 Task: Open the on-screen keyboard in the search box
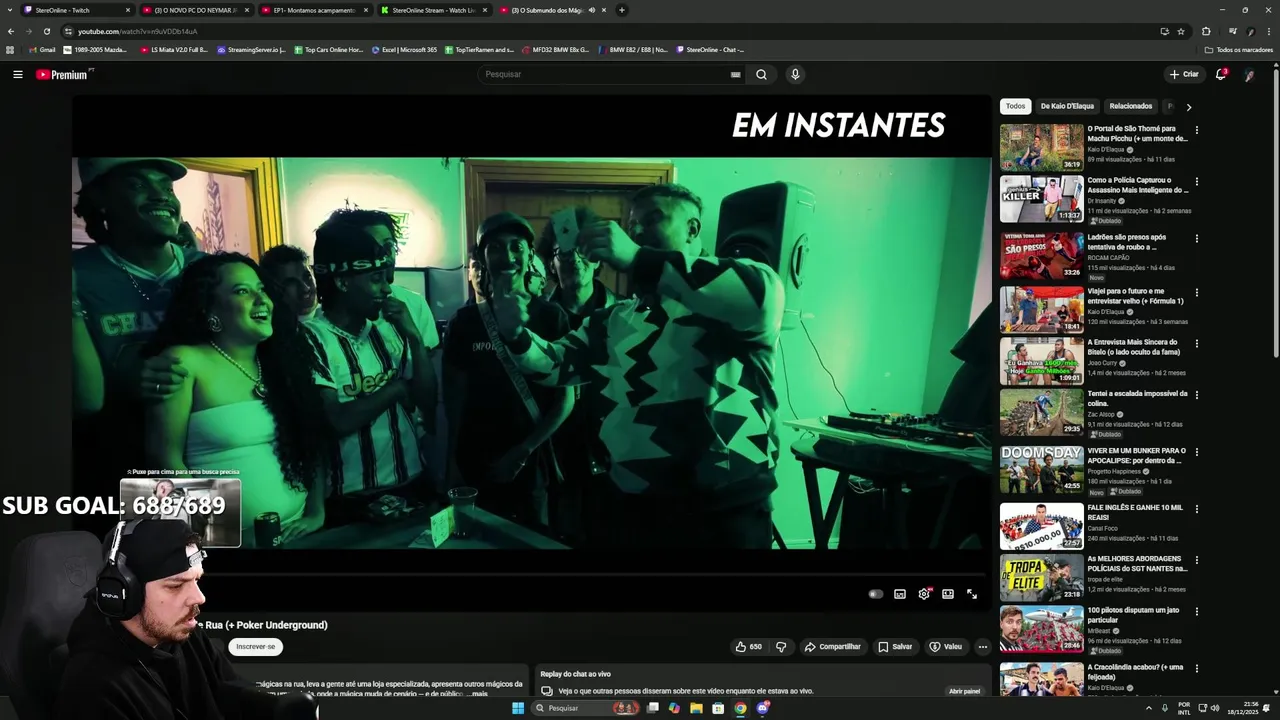pos(735,74)
